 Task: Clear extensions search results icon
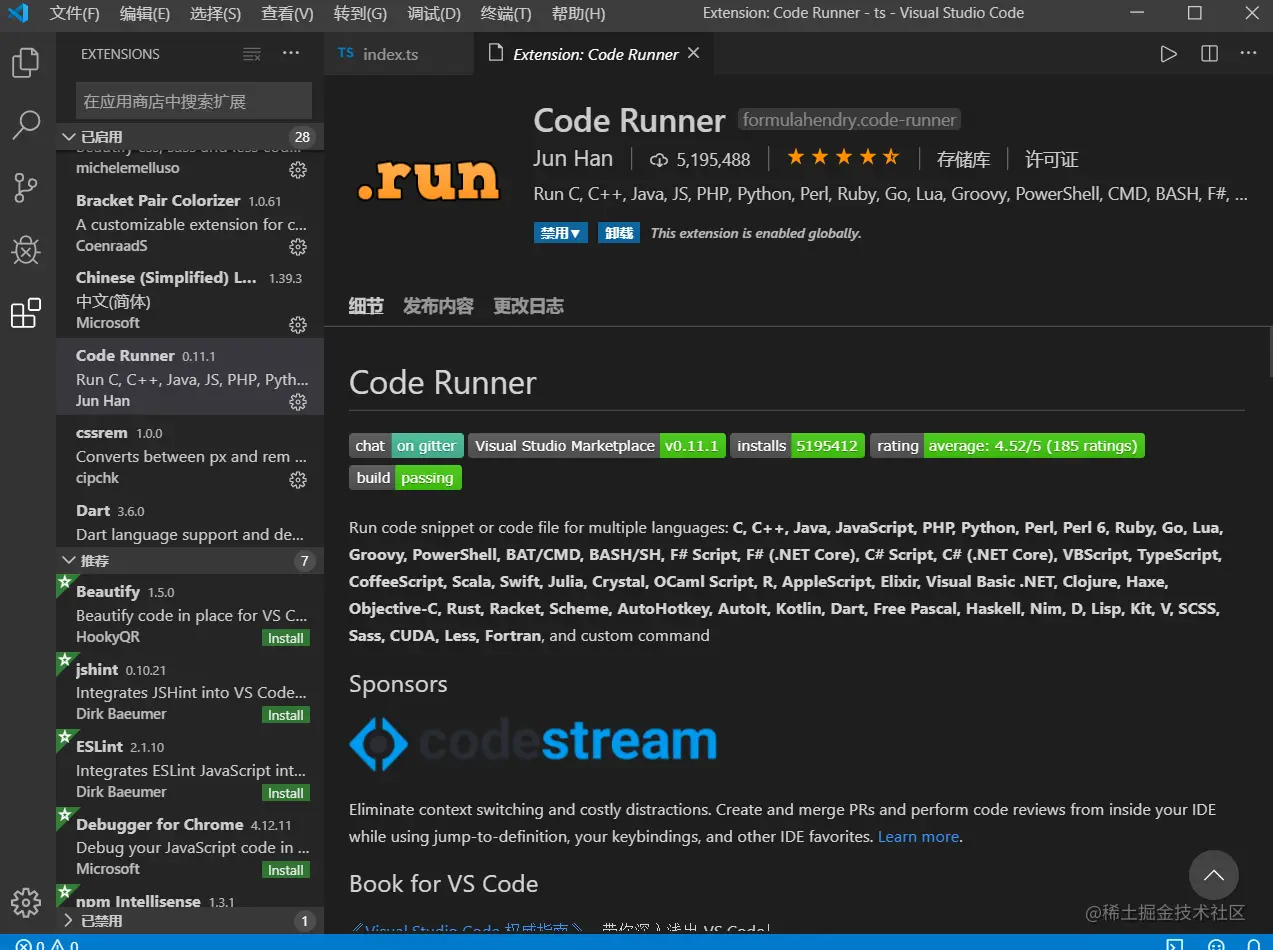click(252, 54)
